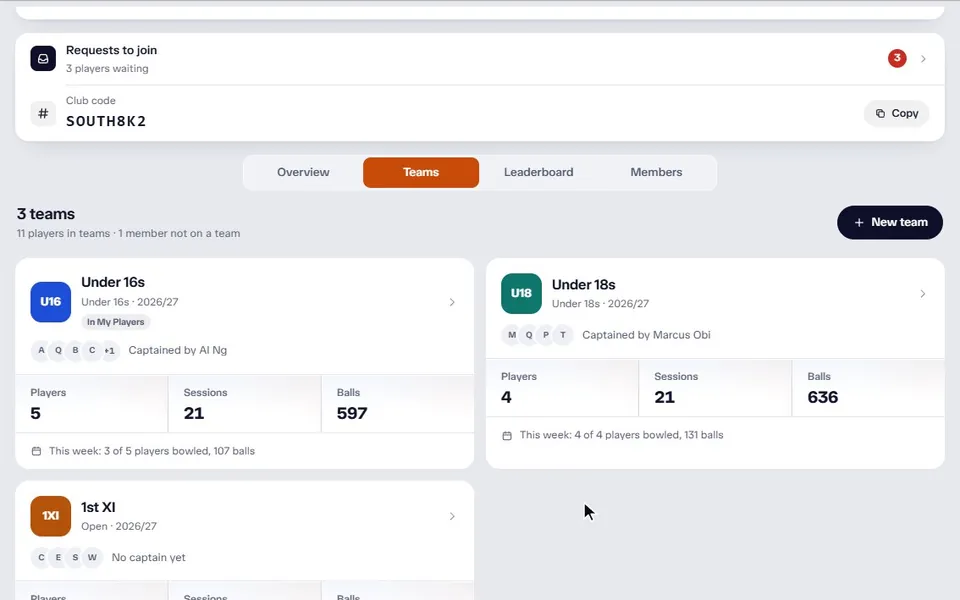Click avatar E in 1st XI

pyautogui.click(x=58, y=558)
